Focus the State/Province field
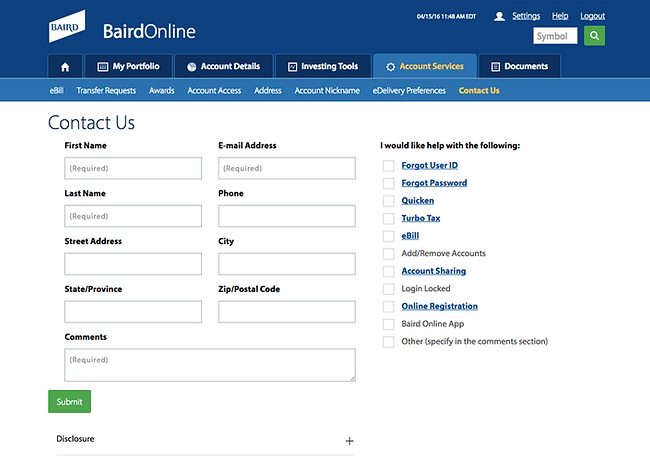Screen dimensions: 650x459 point(133,312)
